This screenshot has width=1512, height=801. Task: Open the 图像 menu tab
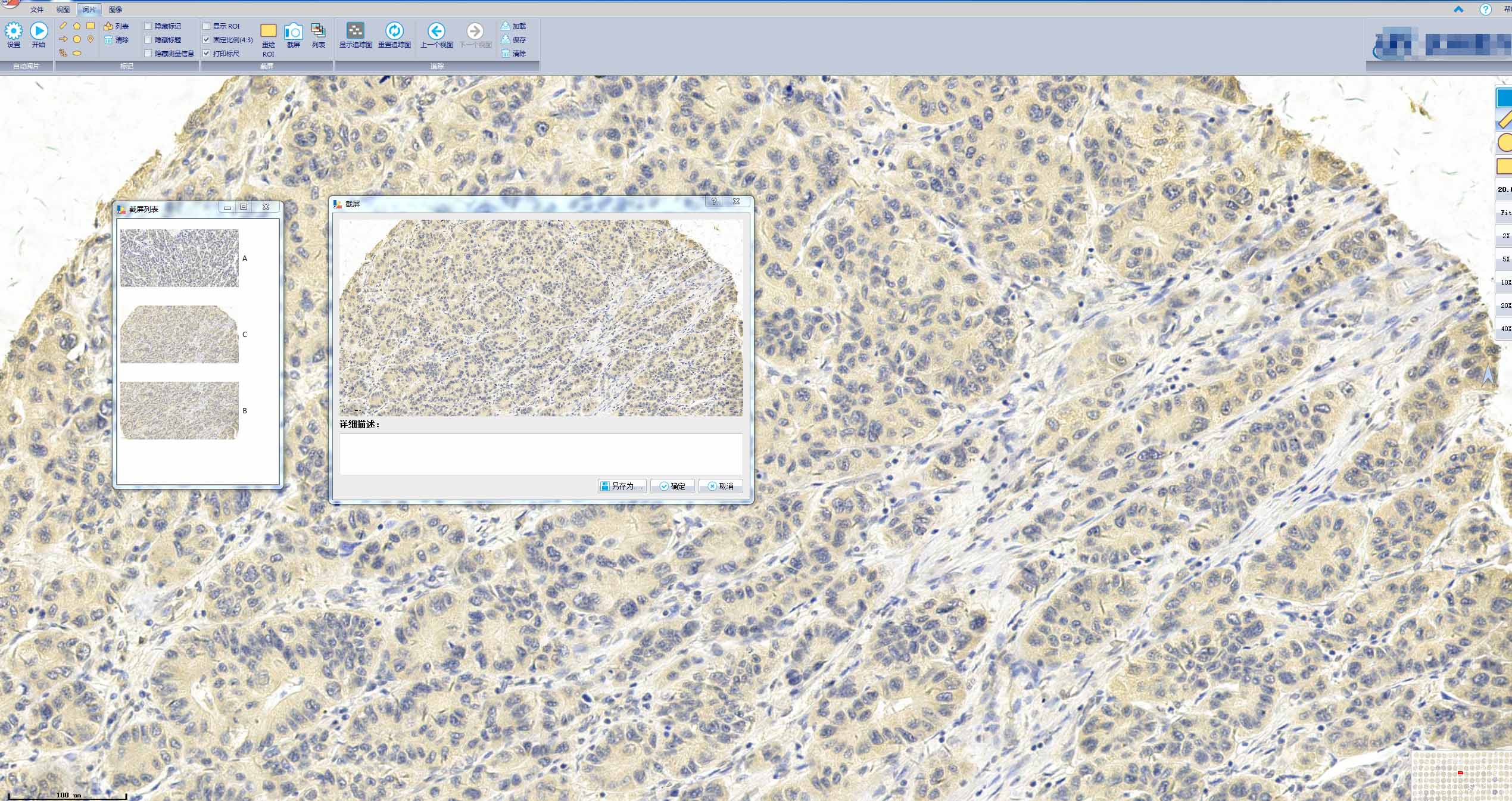click(x=116, y=10)
